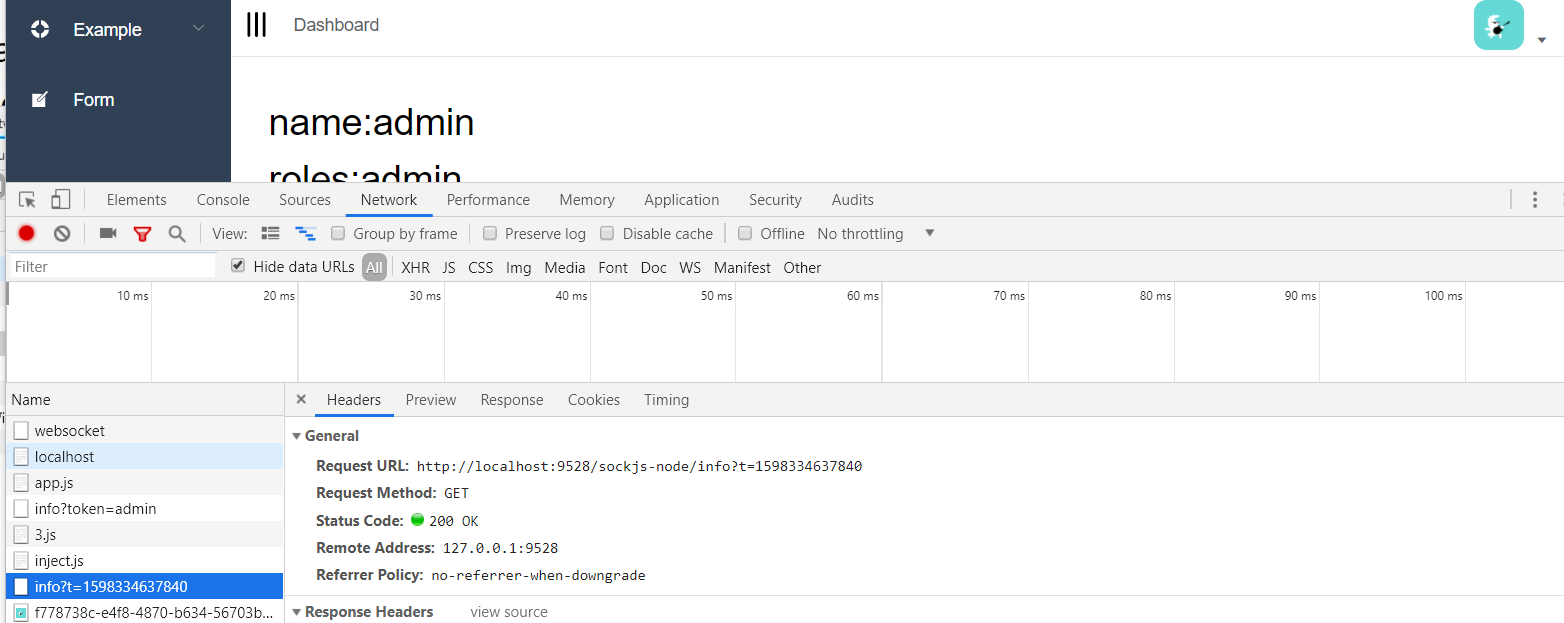Screen dimensions: 1564x623
Task: Select the localhost request row
Action: (145, 456)
